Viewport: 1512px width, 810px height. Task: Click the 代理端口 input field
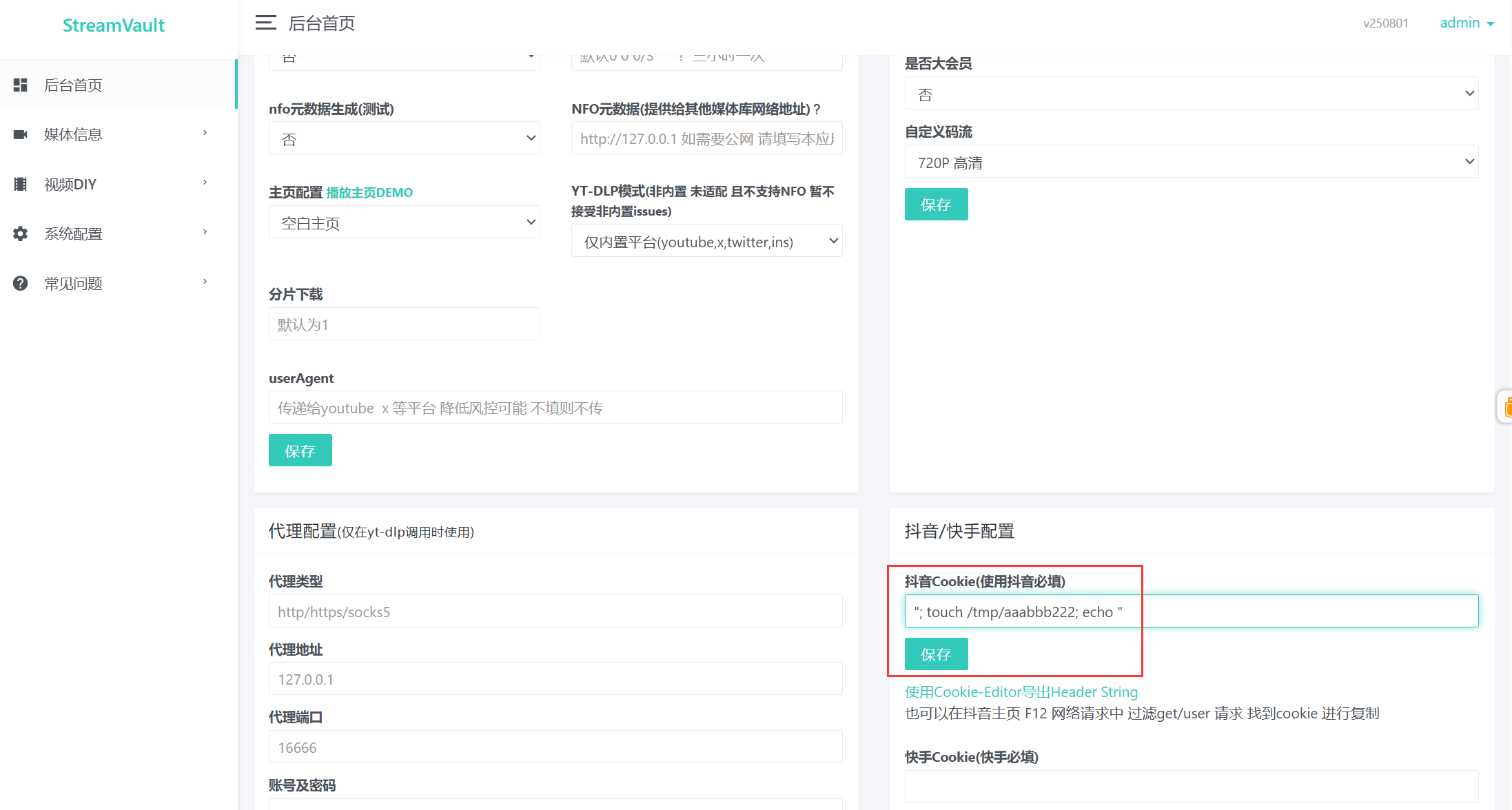tap(555, 747)
